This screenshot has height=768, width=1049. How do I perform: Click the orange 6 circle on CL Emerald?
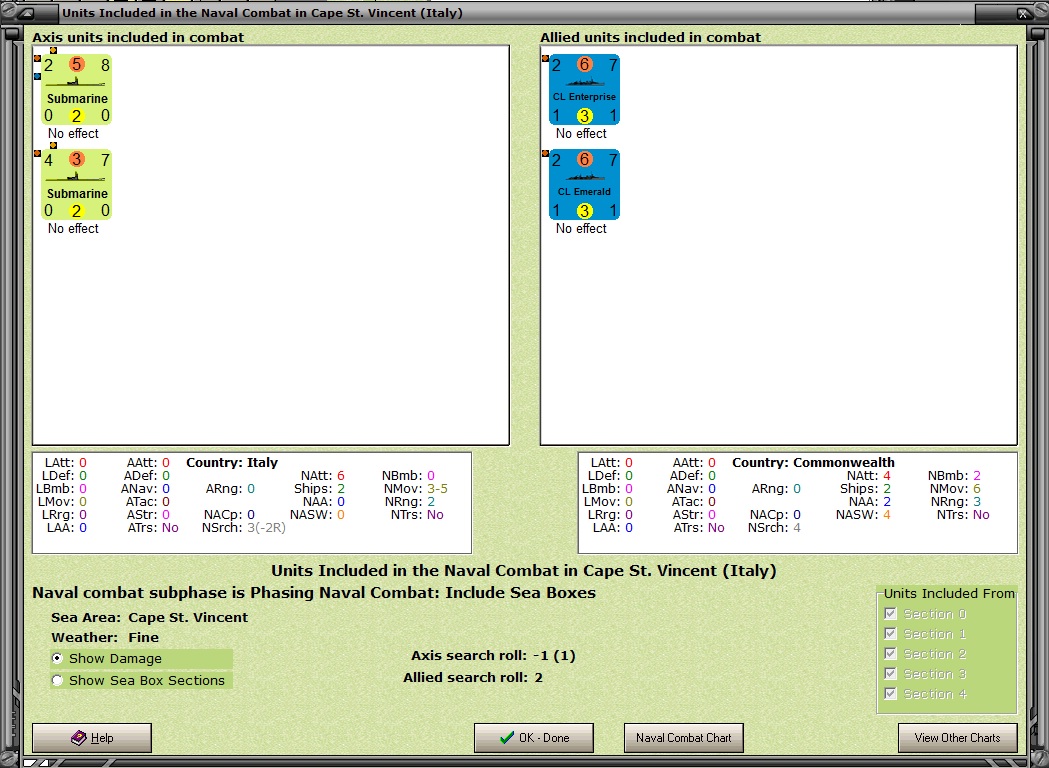pyautogui.click(x=585, y=159)
